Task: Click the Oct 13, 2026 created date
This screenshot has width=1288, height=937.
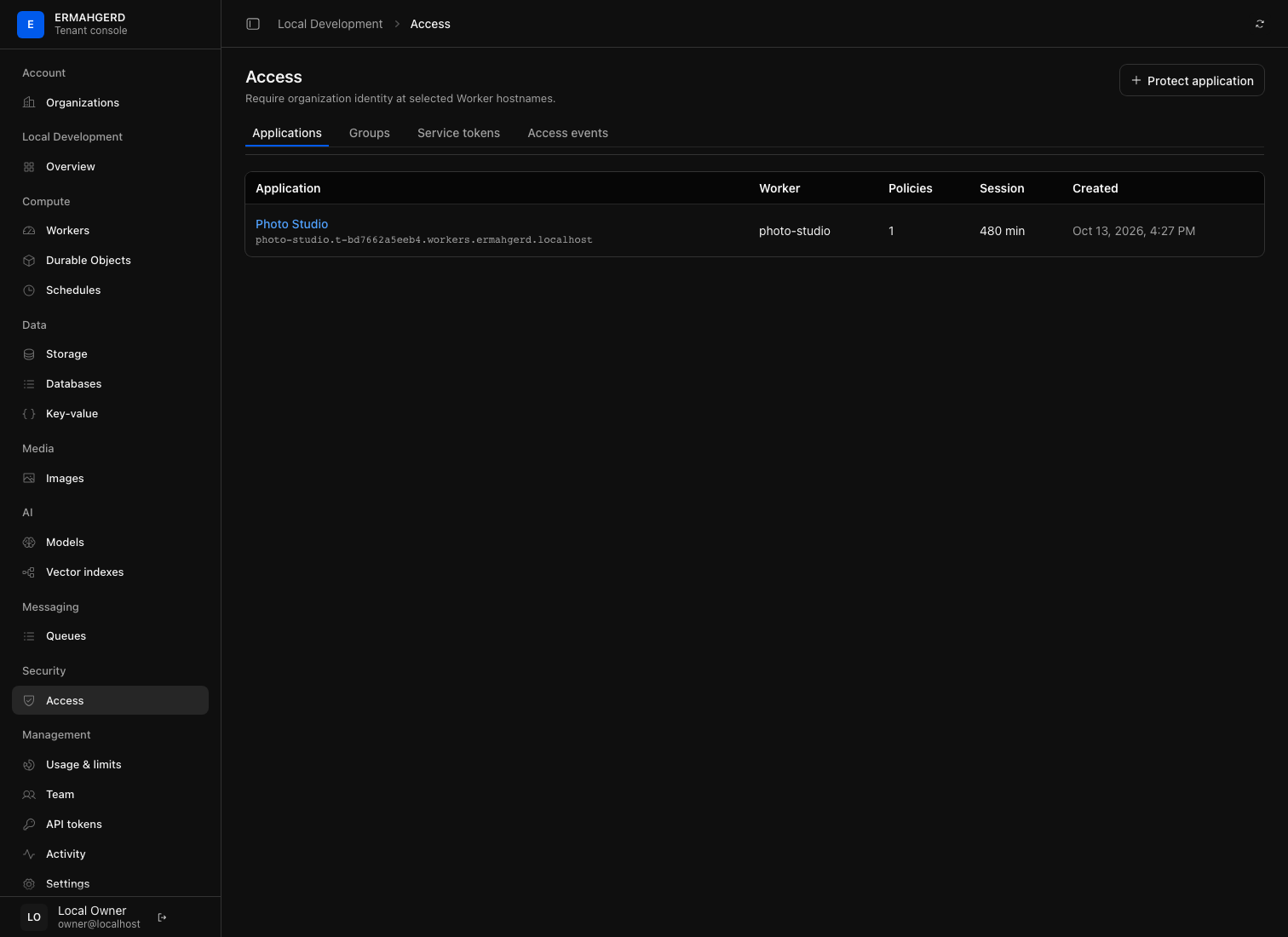Action: click(1133, 231)
